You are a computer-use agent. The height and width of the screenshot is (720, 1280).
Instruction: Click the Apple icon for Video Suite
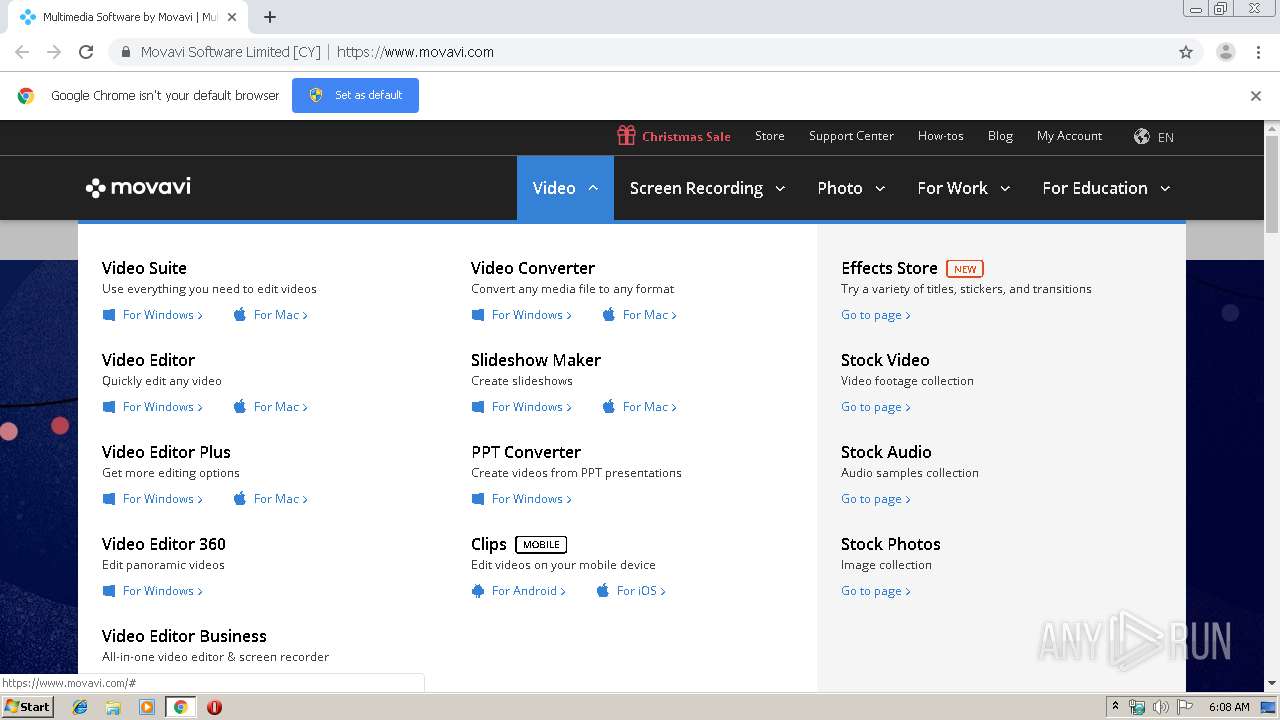tap(240, 315)
